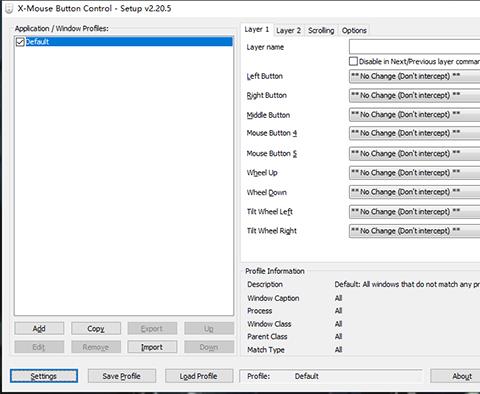Open the Left Button action dropdown
Screen dimensions: 480x394
(414, 76)
